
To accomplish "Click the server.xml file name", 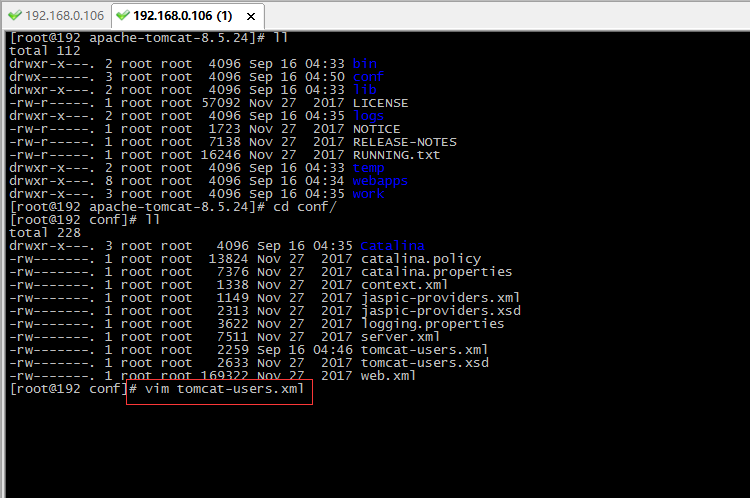I will (400, 337).
